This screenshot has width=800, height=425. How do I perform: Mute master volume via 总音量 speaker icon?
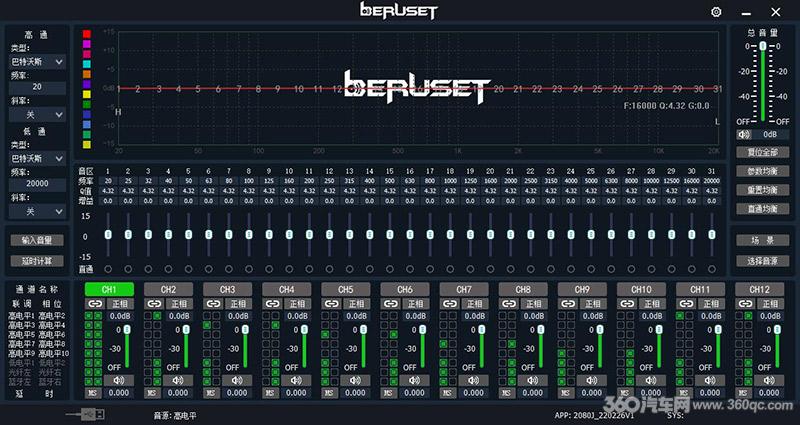(x=744, y=135)
